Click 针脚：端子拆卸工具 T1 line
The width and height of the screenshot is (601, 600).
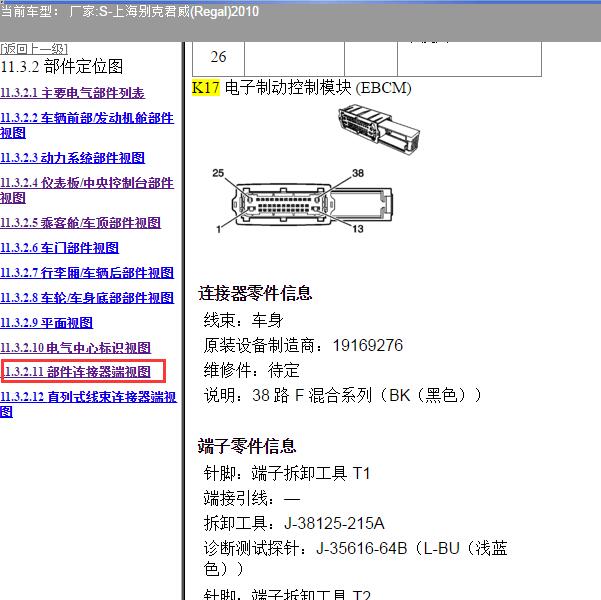coord(287,473)
